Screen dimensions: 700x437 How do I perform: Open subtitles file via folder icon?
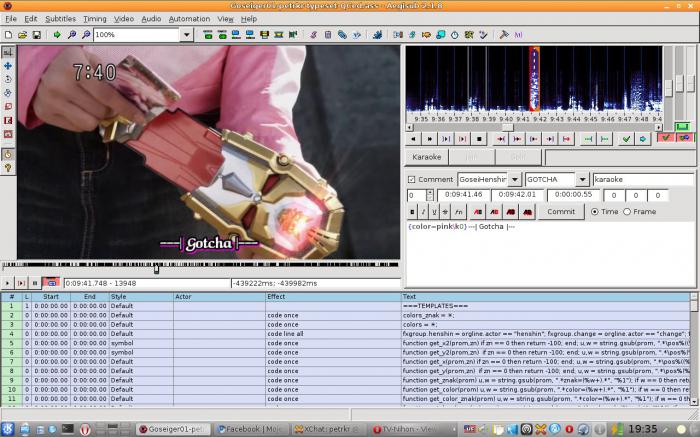click(22, 34)
